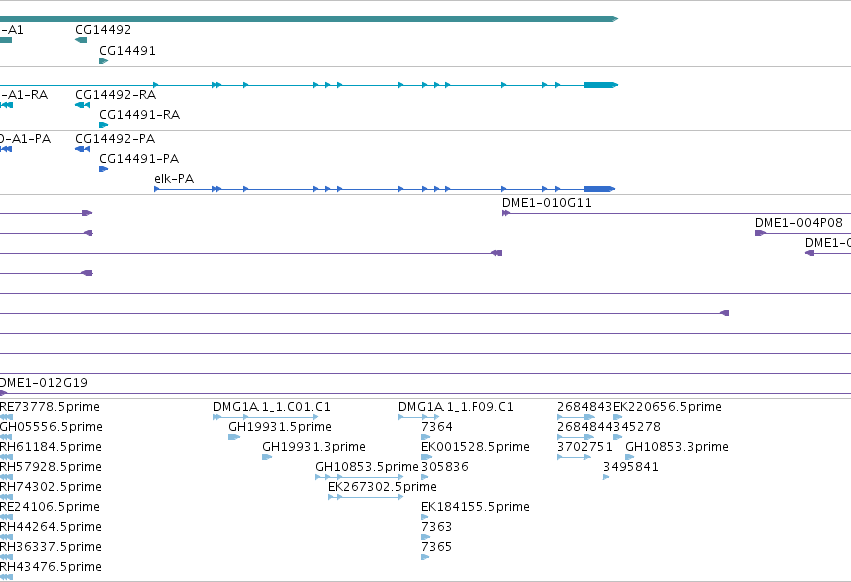Select the CG14491-RA transcript label
Image resolution: width=851 pixels, height=582 pixels.
click(x=139, y=115)
